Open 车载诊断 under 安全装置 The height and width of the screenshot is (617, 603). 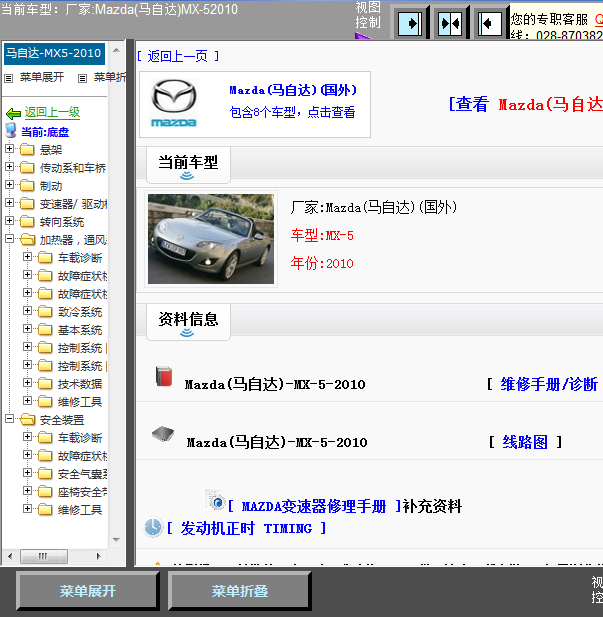80,438
